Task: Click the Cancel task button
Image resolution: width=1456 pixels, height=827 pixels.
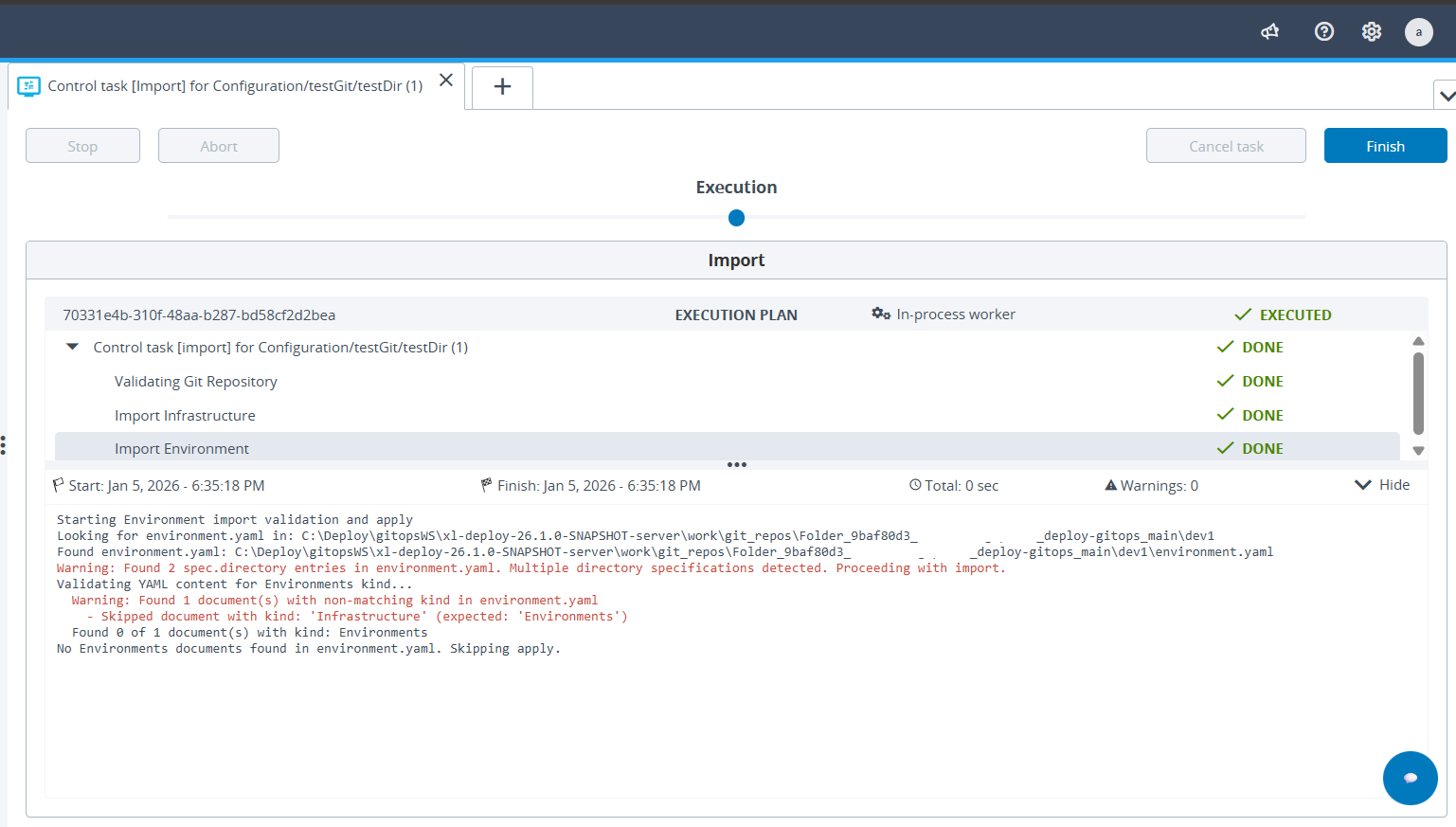Action: (1226, 146)
